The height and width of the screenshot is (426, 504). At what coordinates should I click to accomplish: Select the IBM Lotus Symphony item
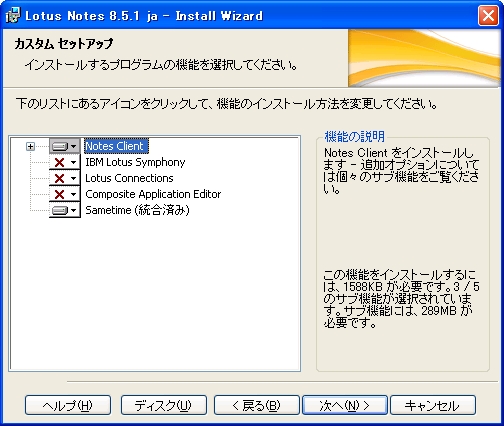point(135,162)
